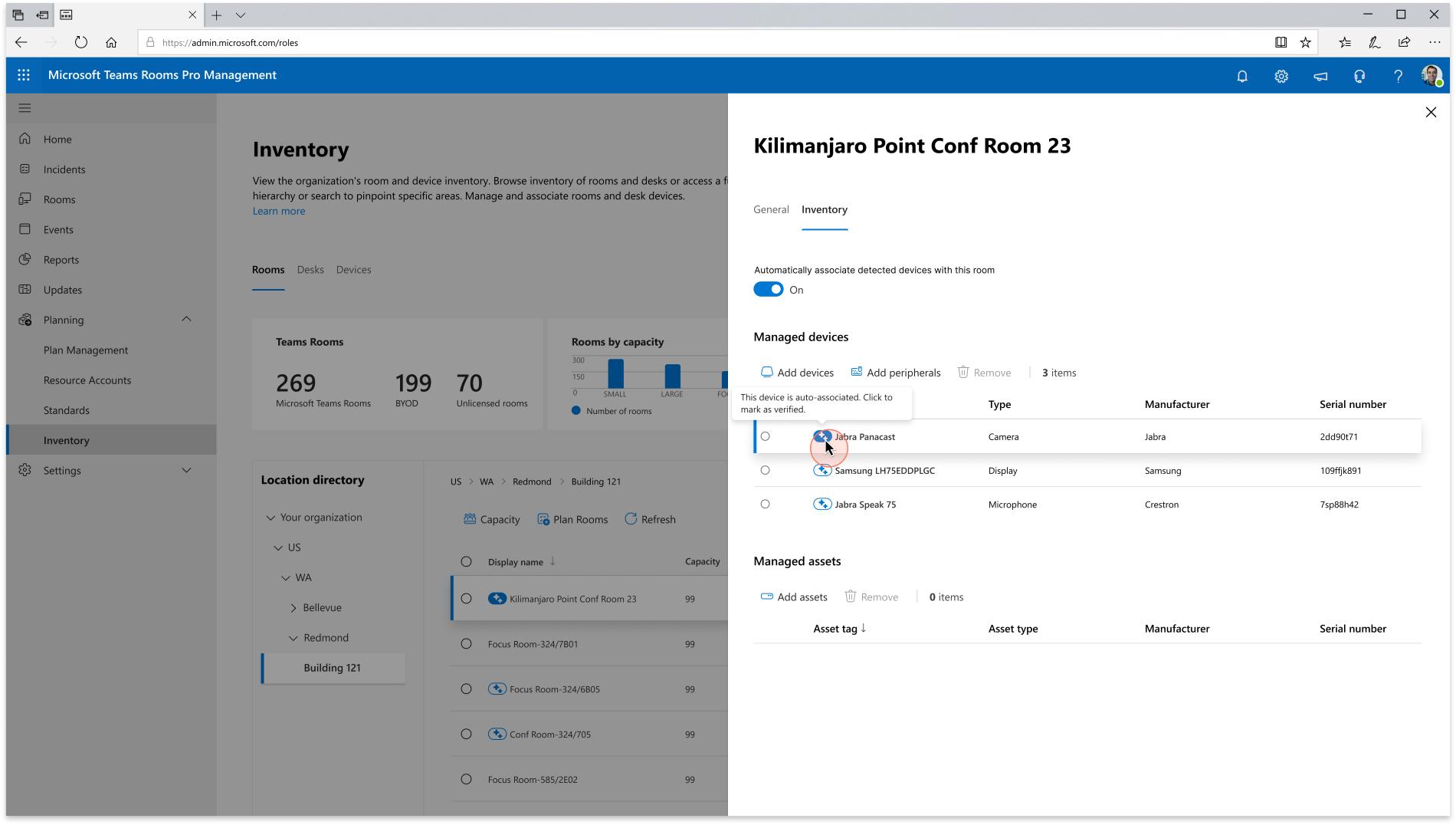This screenshot has height=825, width=1456.
Task: Expand the Settings section in sidebar
Action: tap(186, 471)
